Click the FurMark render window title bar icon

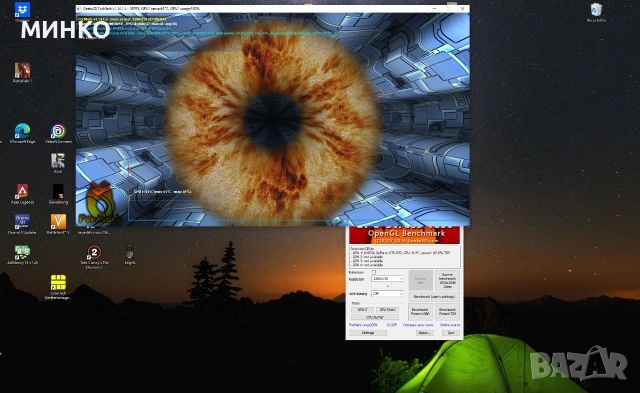pos(79,9)
